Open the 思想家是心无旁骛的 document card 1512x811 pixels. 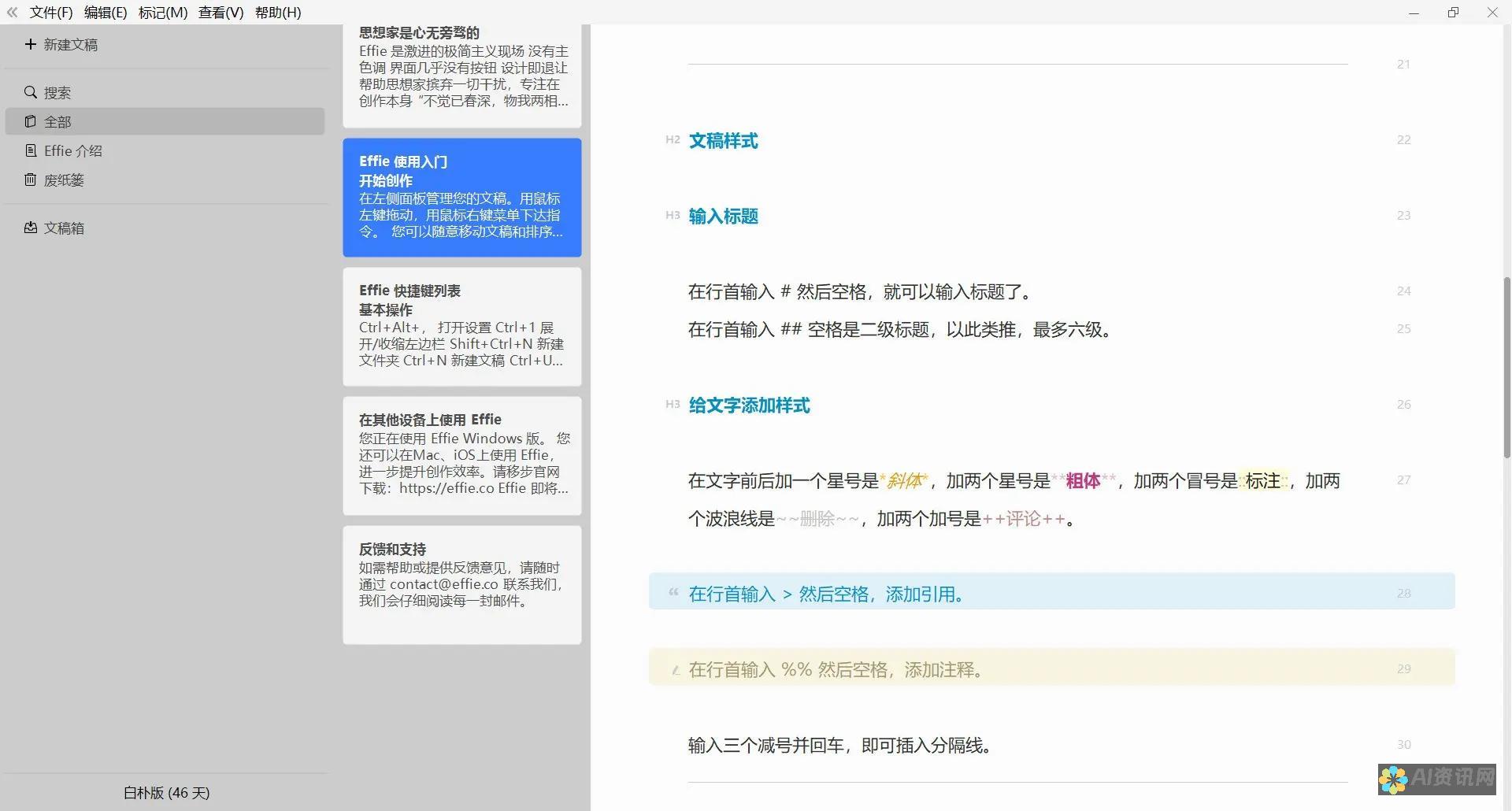click(x=462, y=76)
